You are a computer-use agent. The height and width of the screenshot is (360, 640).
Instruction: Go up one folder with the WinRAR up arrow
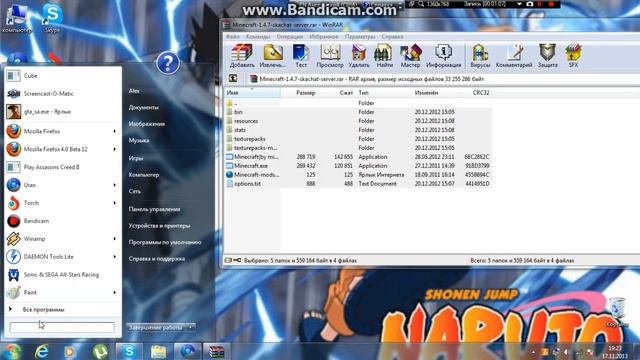[233, 78]
